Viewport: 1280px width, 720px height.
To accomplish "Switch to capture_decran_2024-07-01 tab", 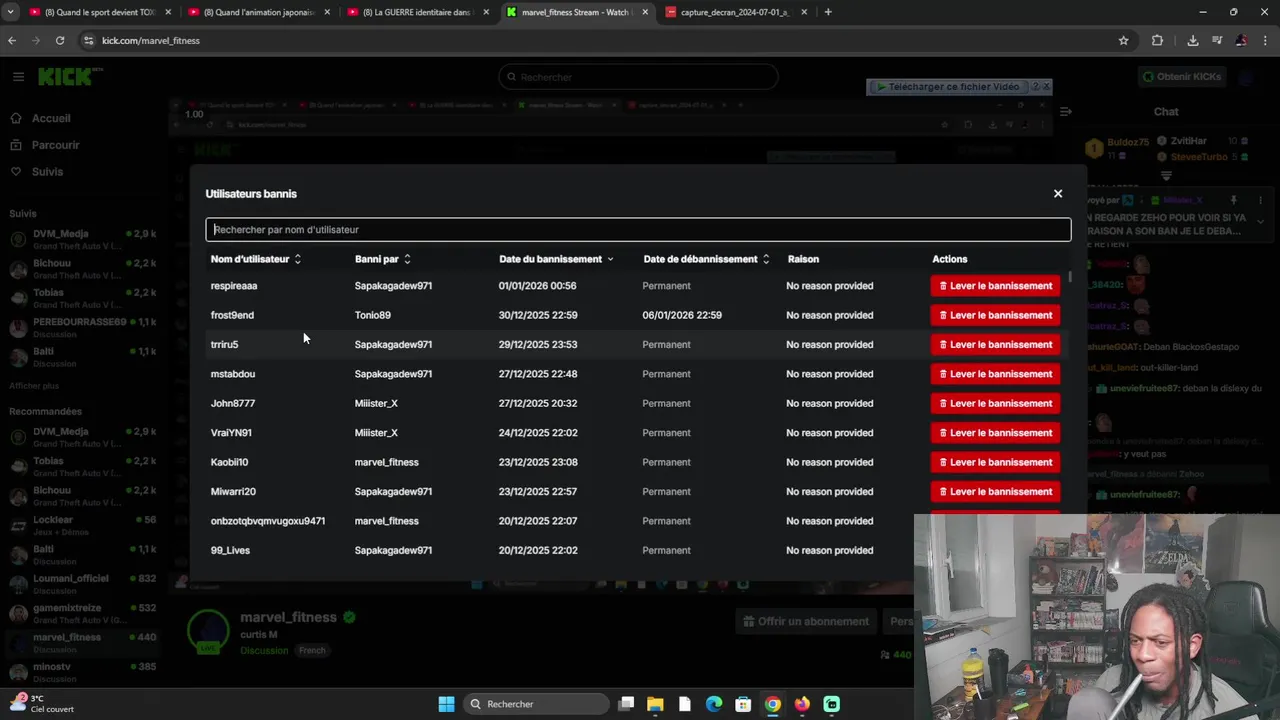I will pyautogui.click(x=735, y=12).
